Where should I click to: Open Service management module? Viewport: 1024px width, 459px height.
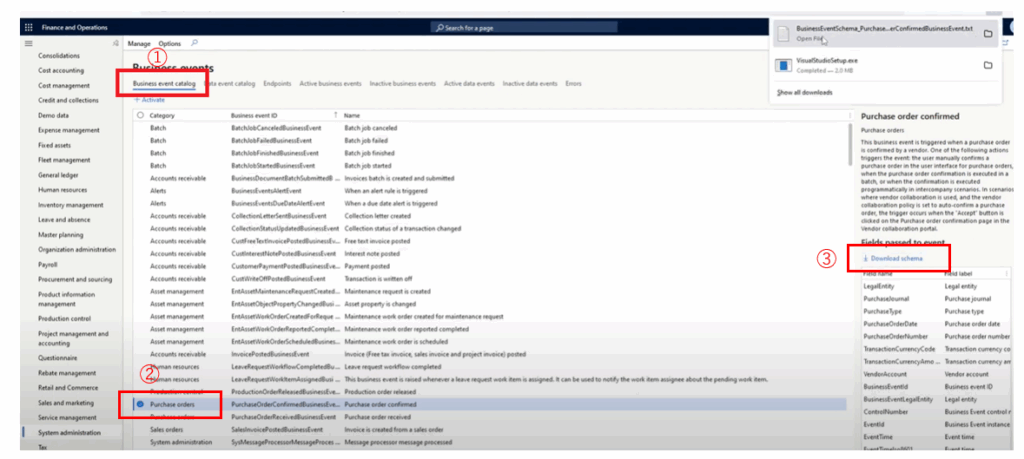tap(67, 417)
